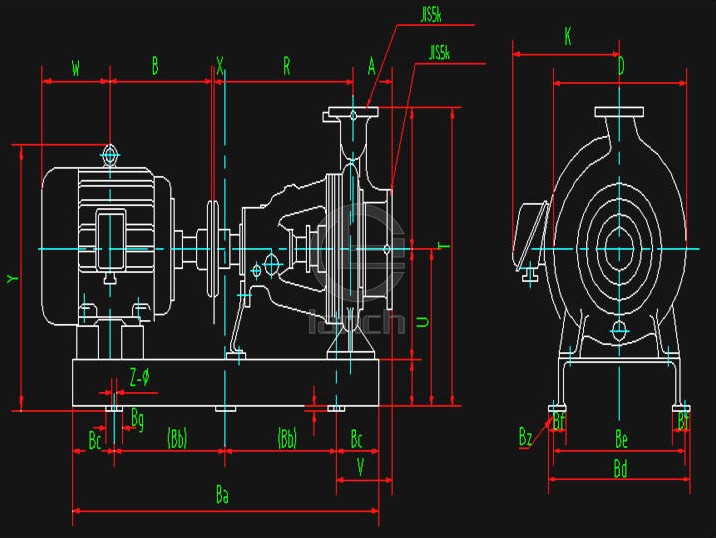Click the R dimension label at top
This screenshot has width=716, height=538.
coord(286,66)
